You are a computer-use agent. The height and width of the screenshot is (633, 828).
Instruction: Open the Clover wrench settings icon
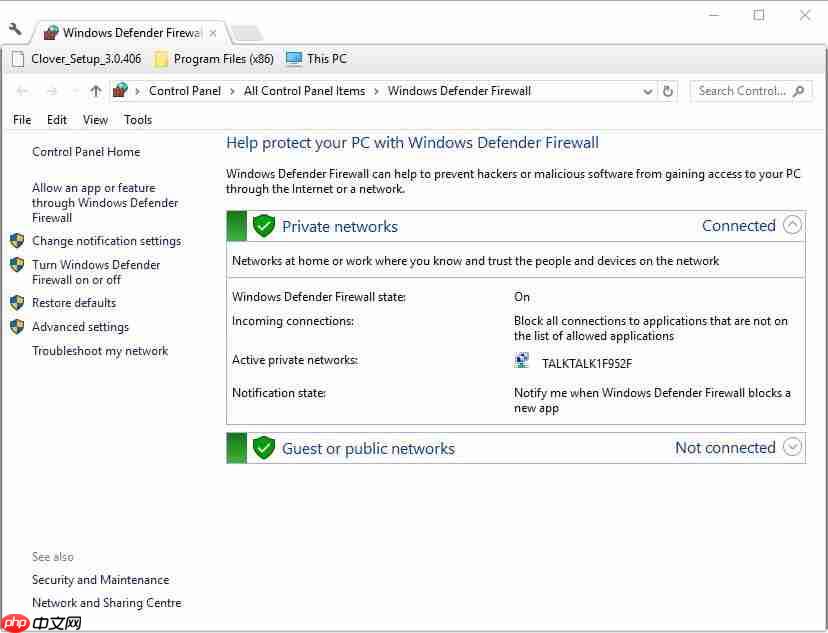15,29
